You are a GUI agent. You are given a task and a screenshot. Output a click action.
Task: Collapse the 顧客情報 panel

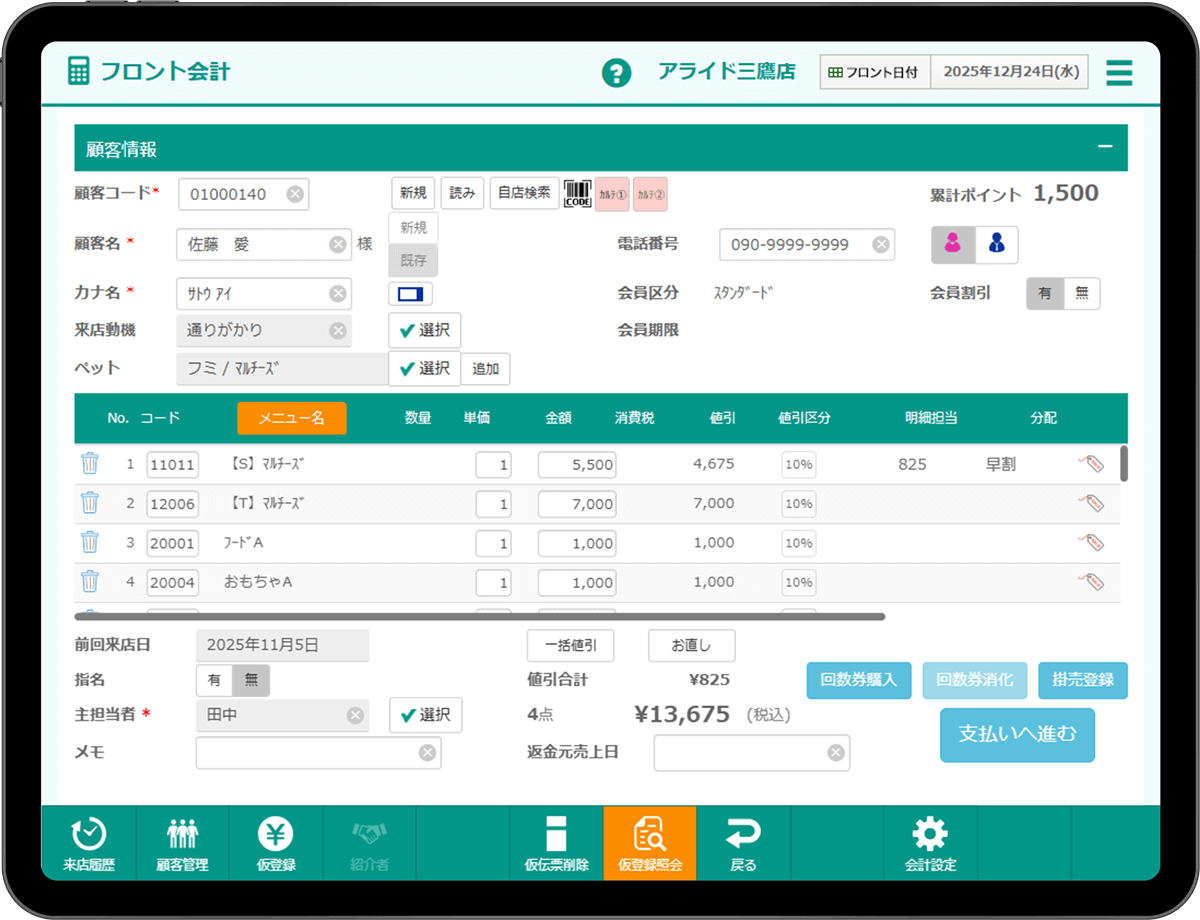click(x=1105, y=146)
